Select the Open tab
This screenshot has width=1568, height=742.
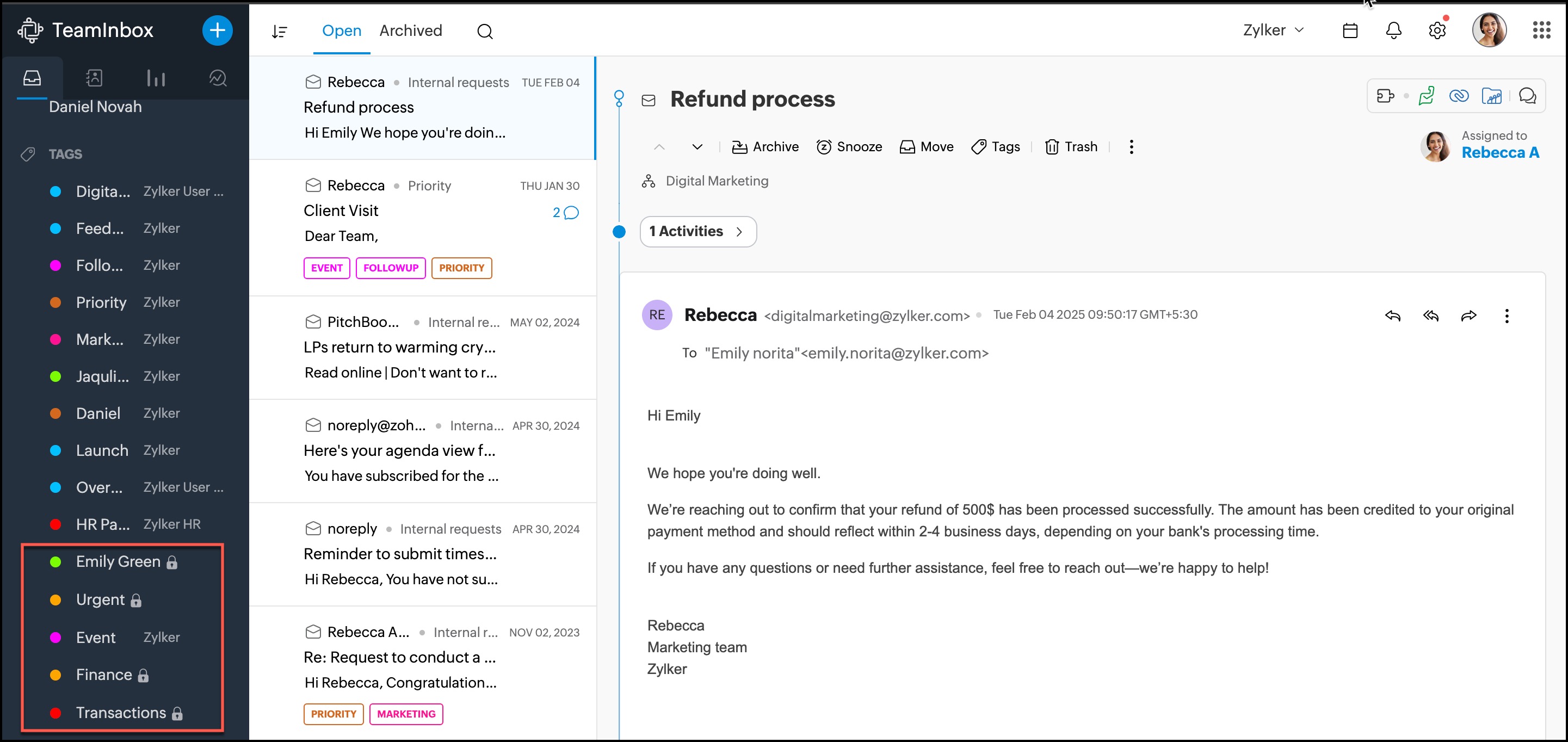click(341, 30)
